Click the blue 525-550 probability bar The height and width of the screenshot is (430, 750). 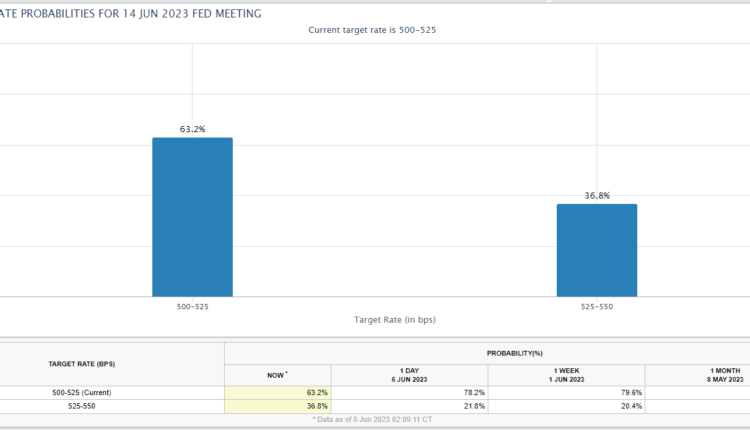click(596, 250)
